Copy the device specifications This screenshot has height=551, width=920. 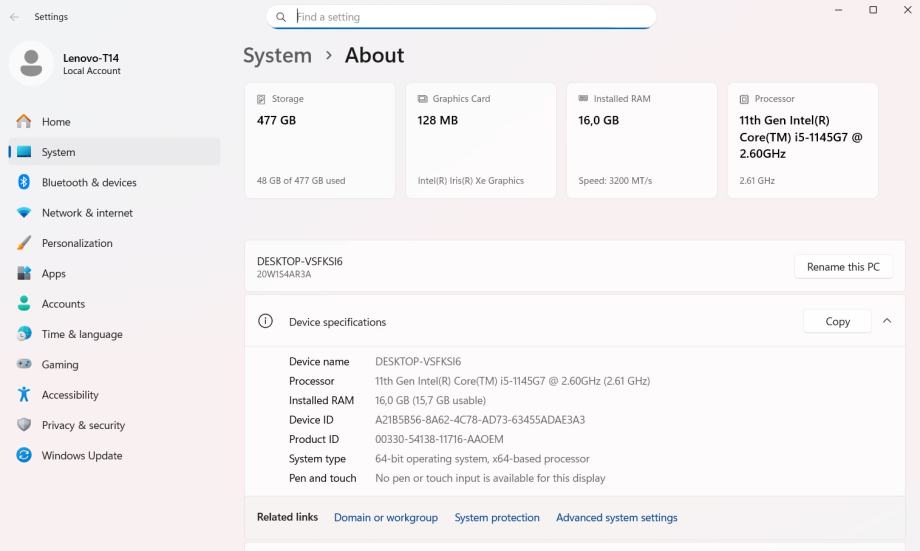[837, 321]
